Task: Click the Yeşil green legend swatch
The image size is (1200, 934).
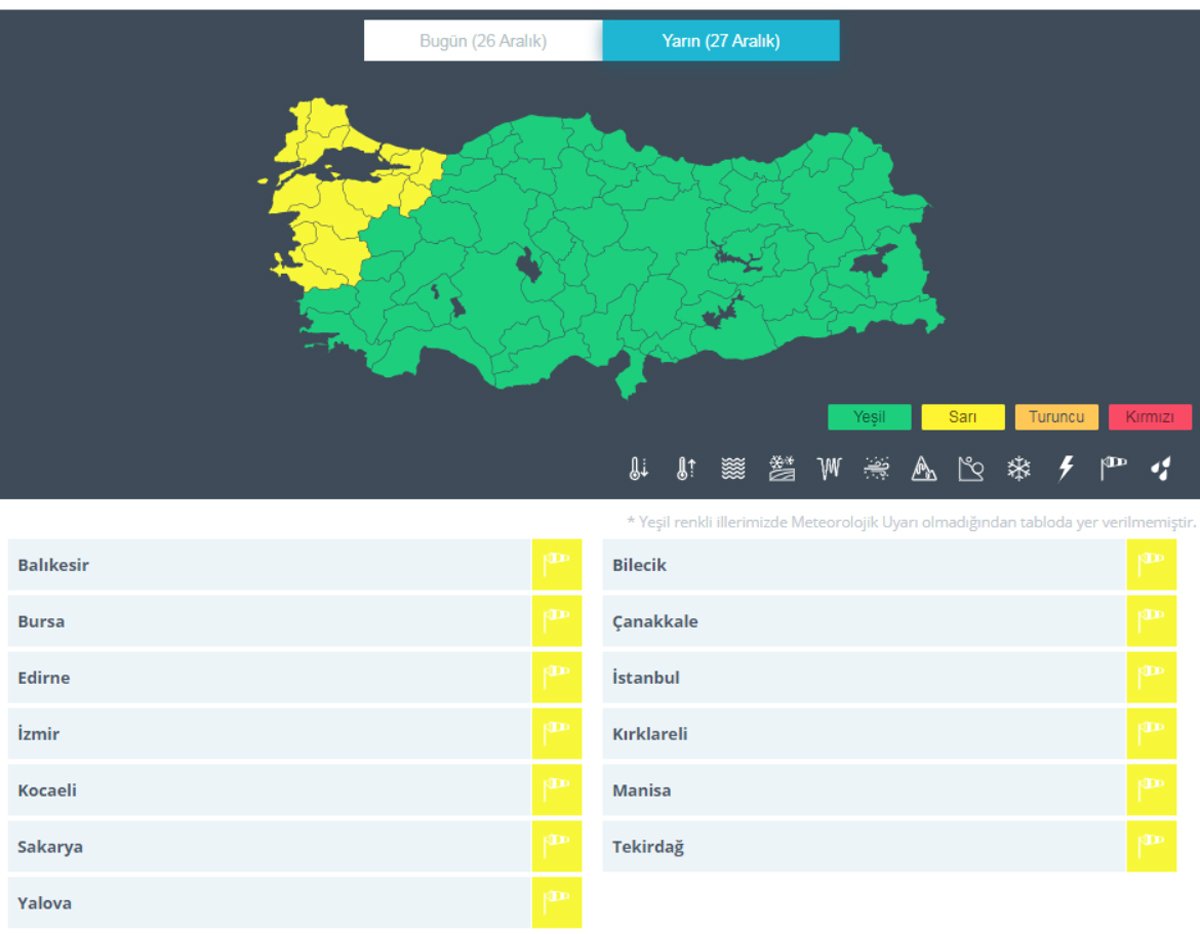Action: pos(869,417)
